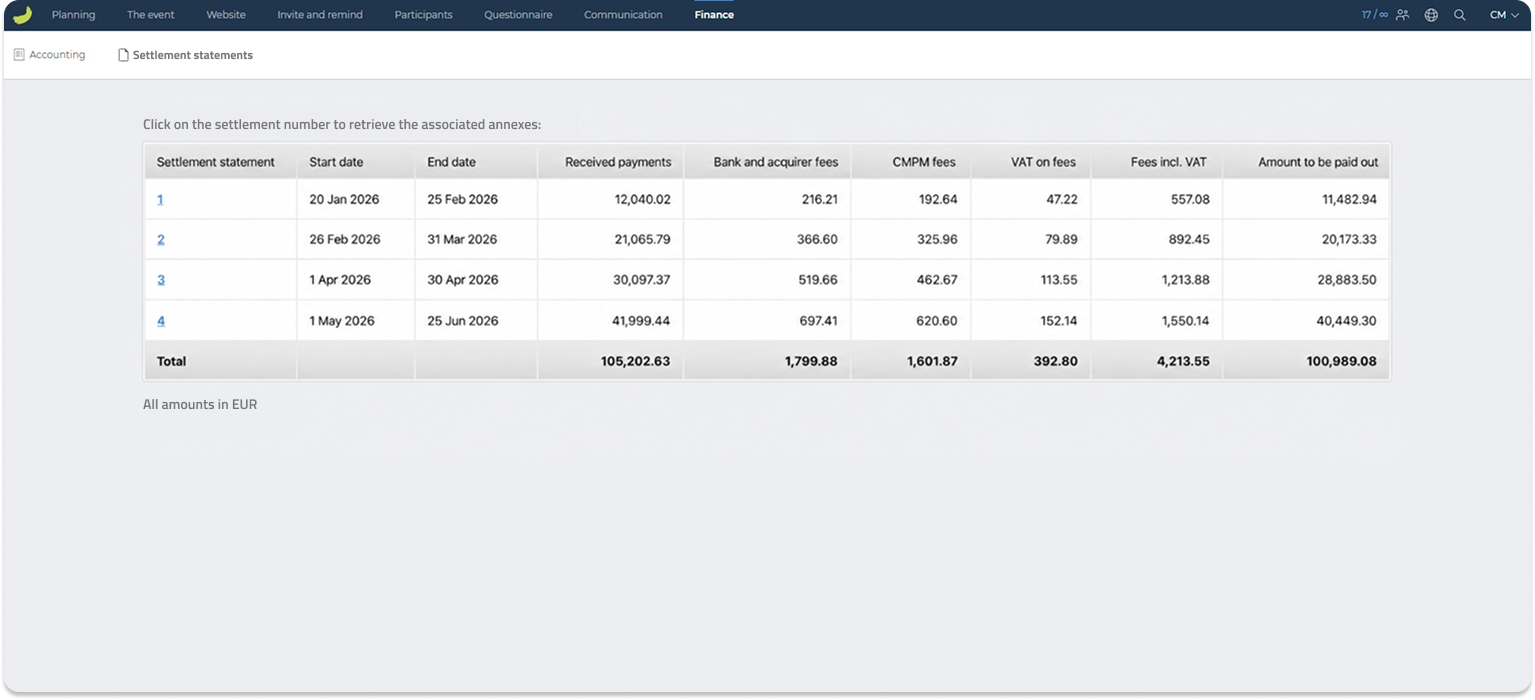Click bank fee value 216.21
1535x700 pixels.
(x=819, y=200)
